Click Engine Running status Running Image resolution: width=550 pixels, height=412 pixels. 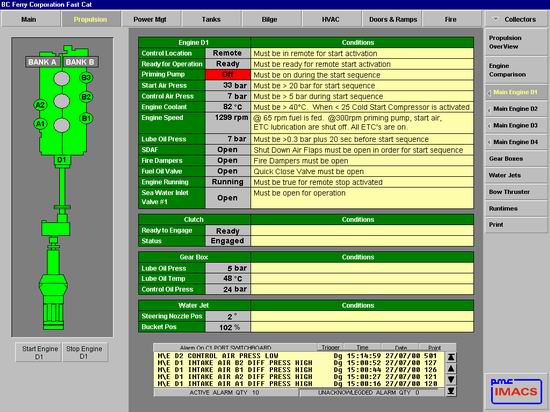point(228,182)
